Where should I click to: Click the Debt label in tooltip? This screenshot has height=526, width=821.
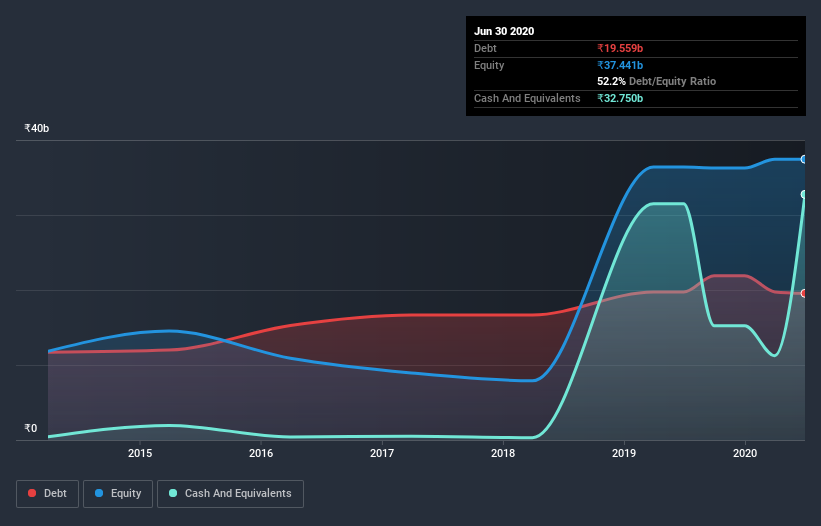pos(485,49)
